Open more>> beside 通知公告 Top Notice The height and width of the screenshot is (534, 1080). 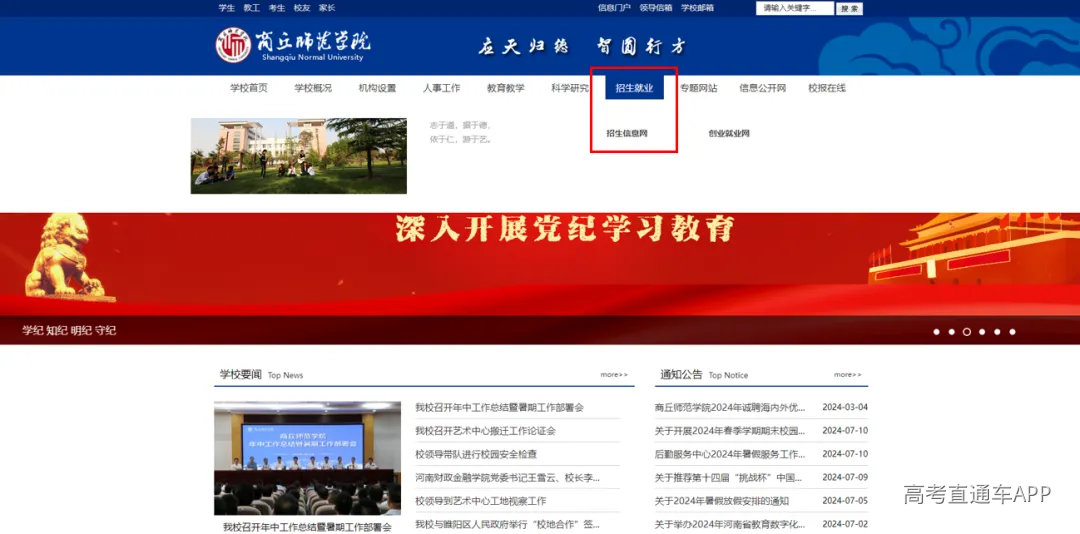tap(847, 375)
